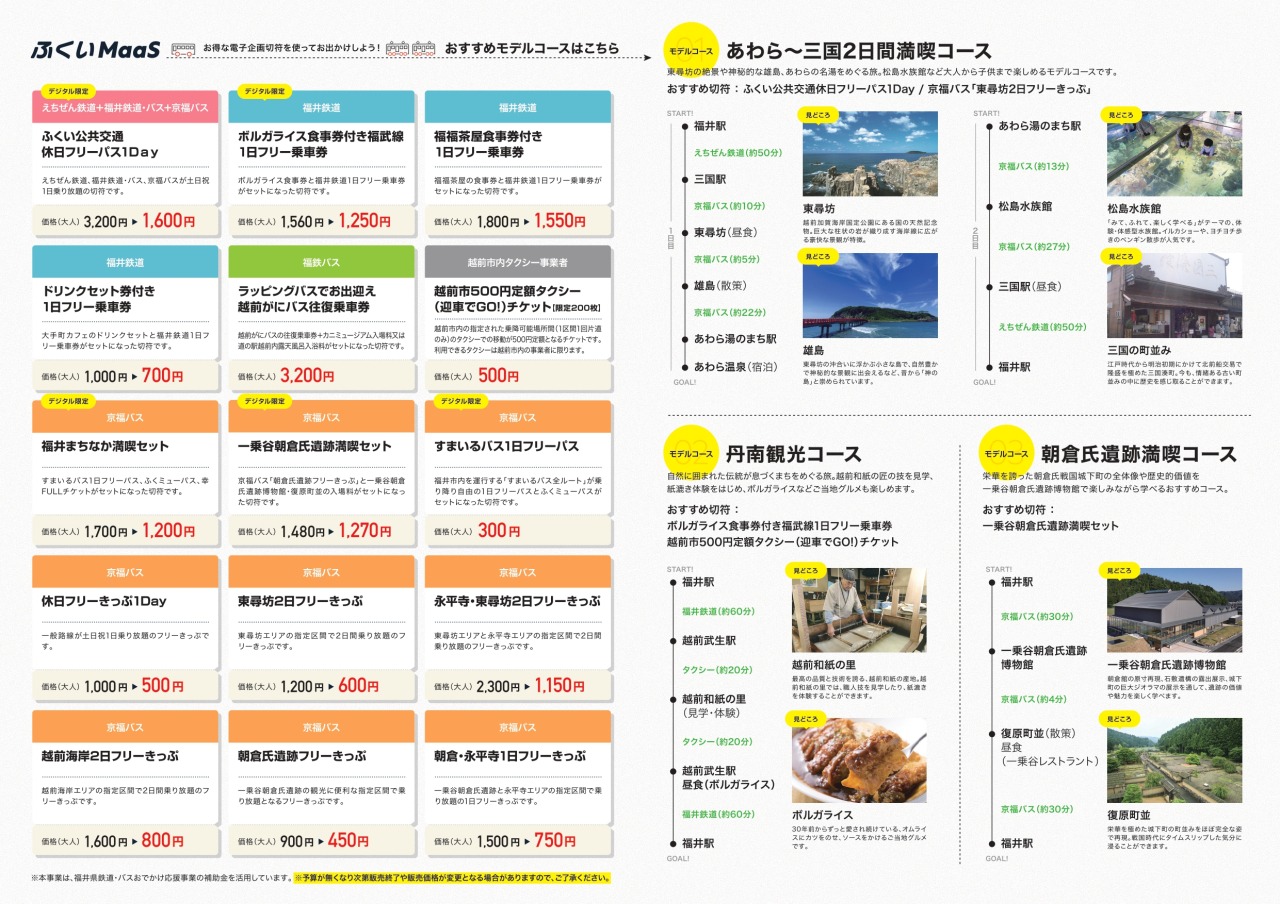Viewport: 1280px width, 904px height.
Task: Click the 800円 discounted price
Action: (x=162, y=841)
